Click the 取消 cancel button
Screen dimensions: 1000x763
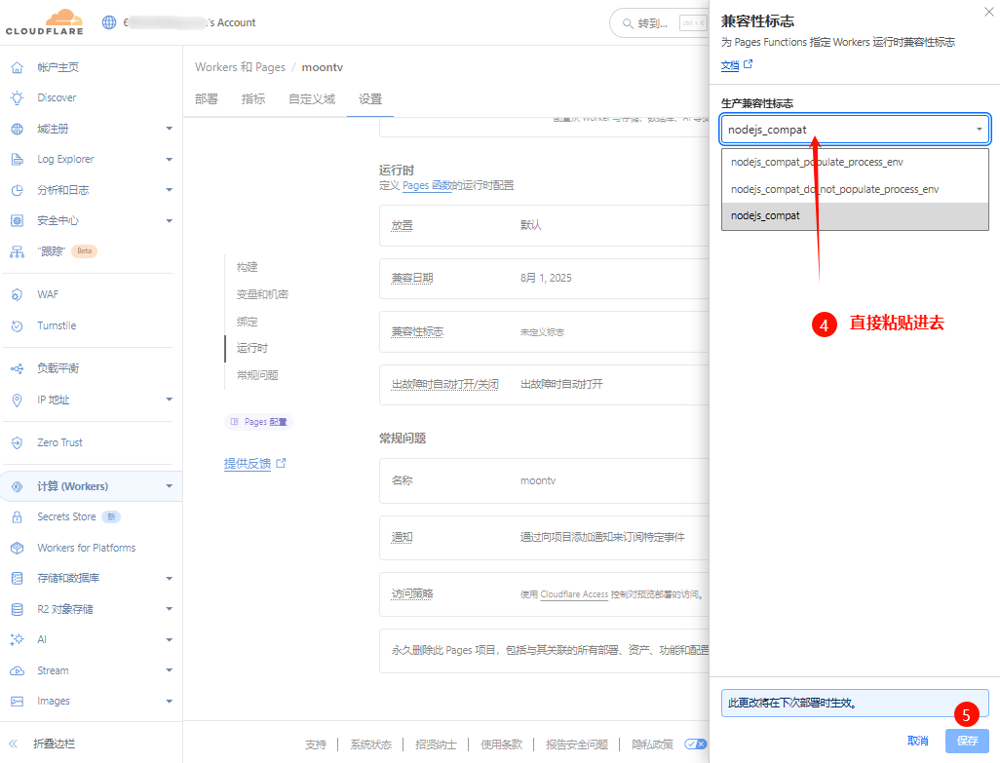917,741
